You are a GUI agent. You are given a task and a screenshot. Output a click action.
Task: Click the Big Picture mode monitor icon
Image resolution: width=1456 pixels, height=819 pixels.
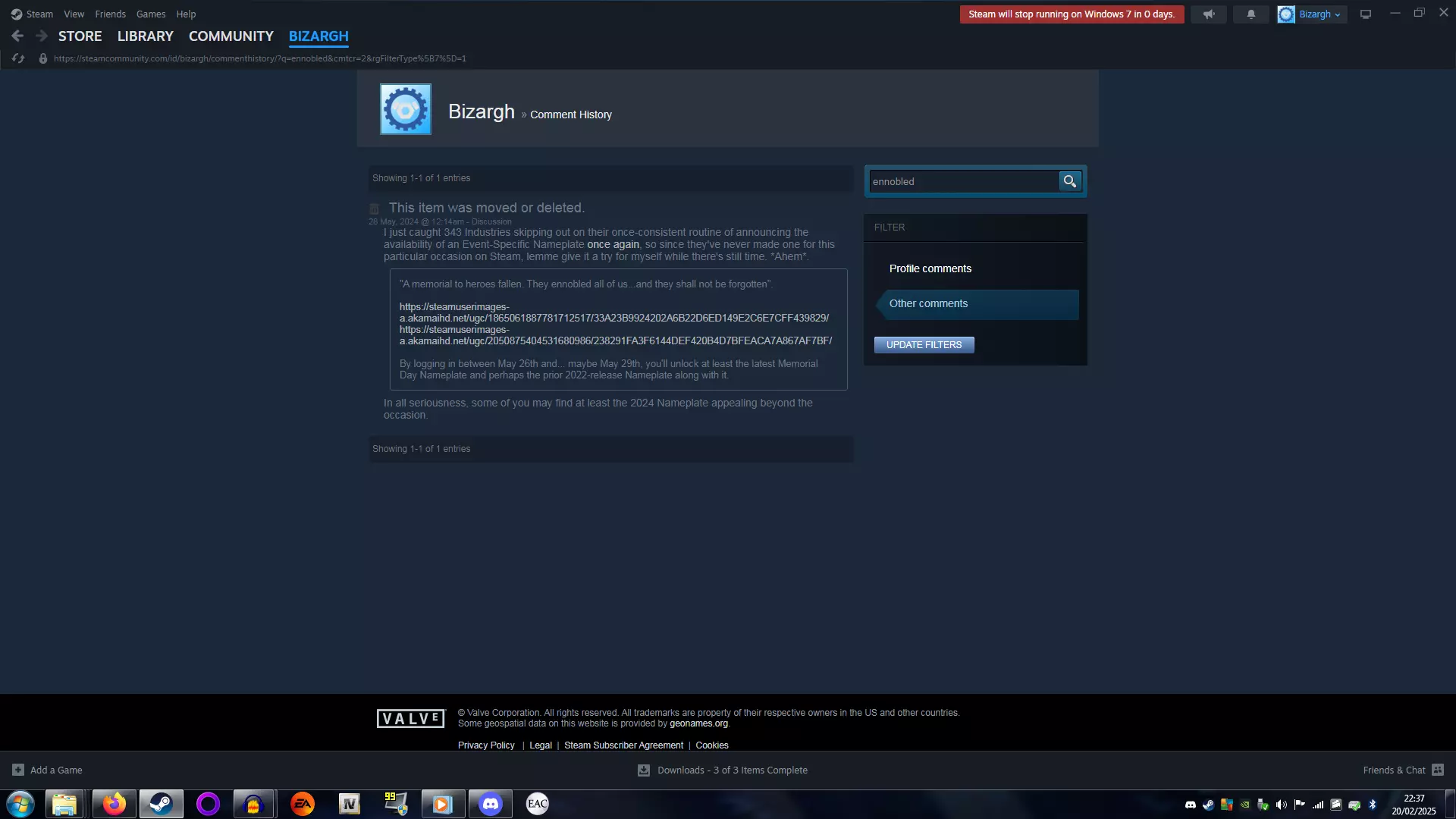[x=1365, y=14]
